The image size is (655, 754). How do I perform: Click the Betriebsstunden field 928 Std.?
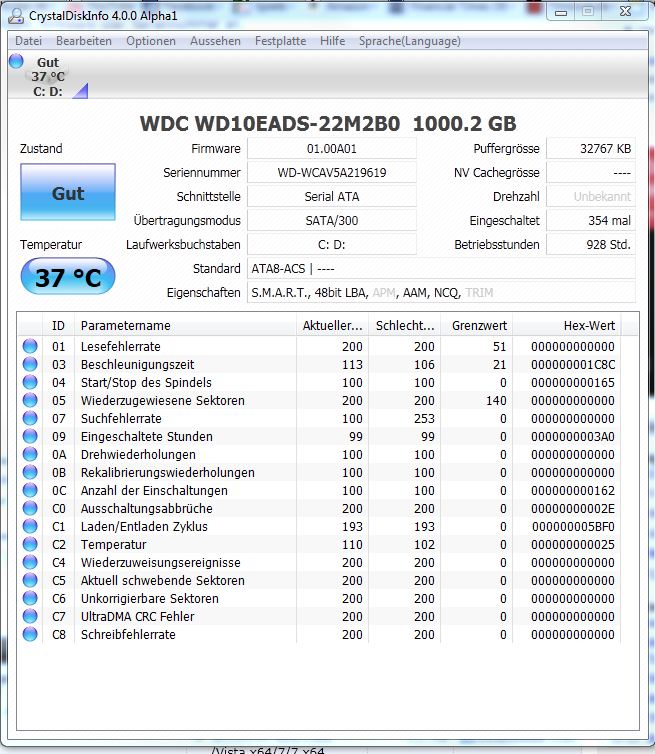tap(591, 245)
